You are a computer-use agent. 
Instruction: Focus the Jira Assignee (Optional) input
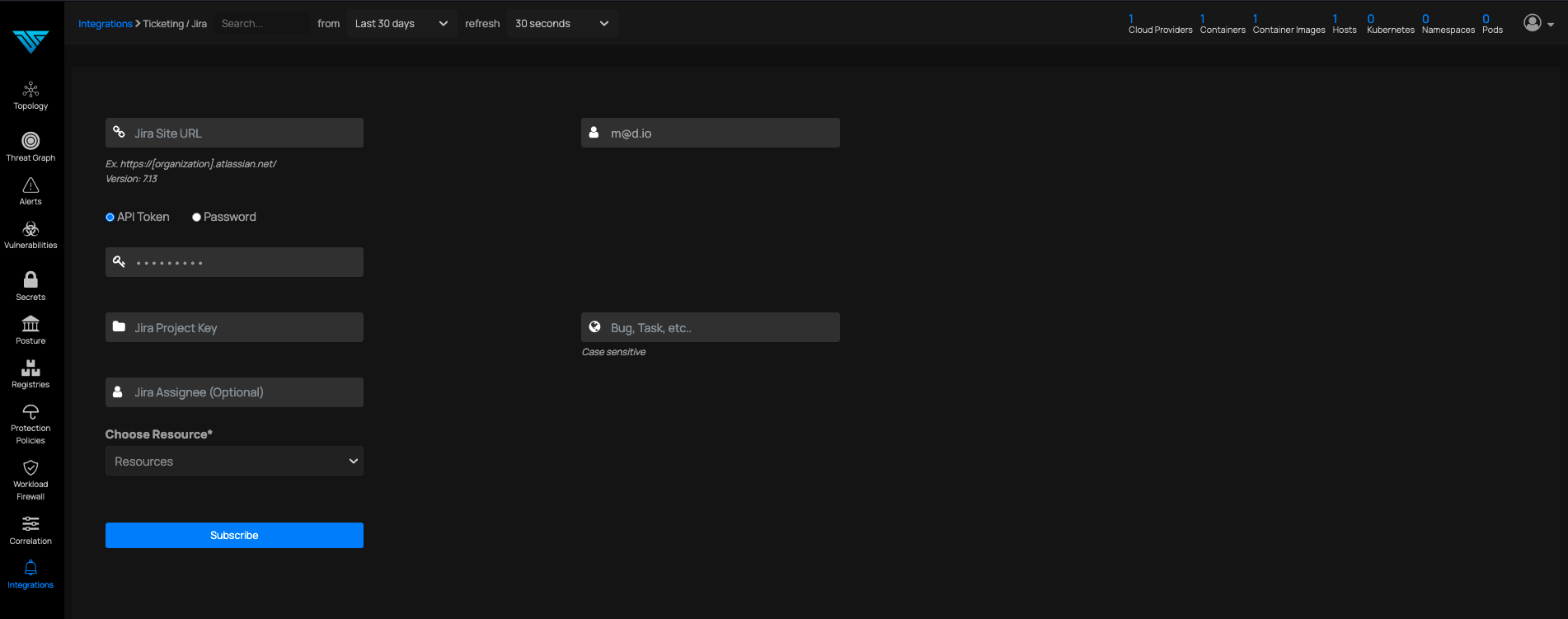point(234,392)
